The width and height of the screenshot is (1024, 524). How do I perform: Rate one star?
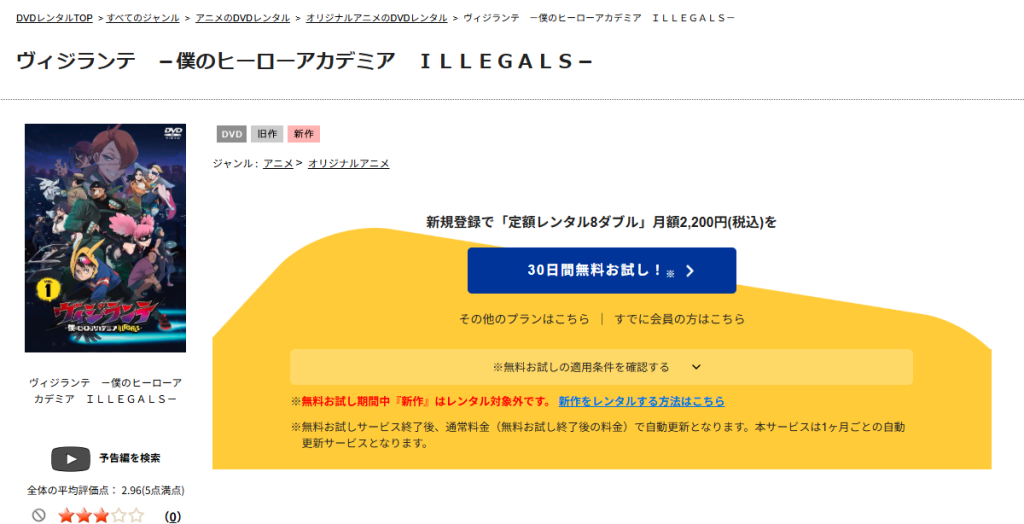pyautogui.click(x=67, y=516)
